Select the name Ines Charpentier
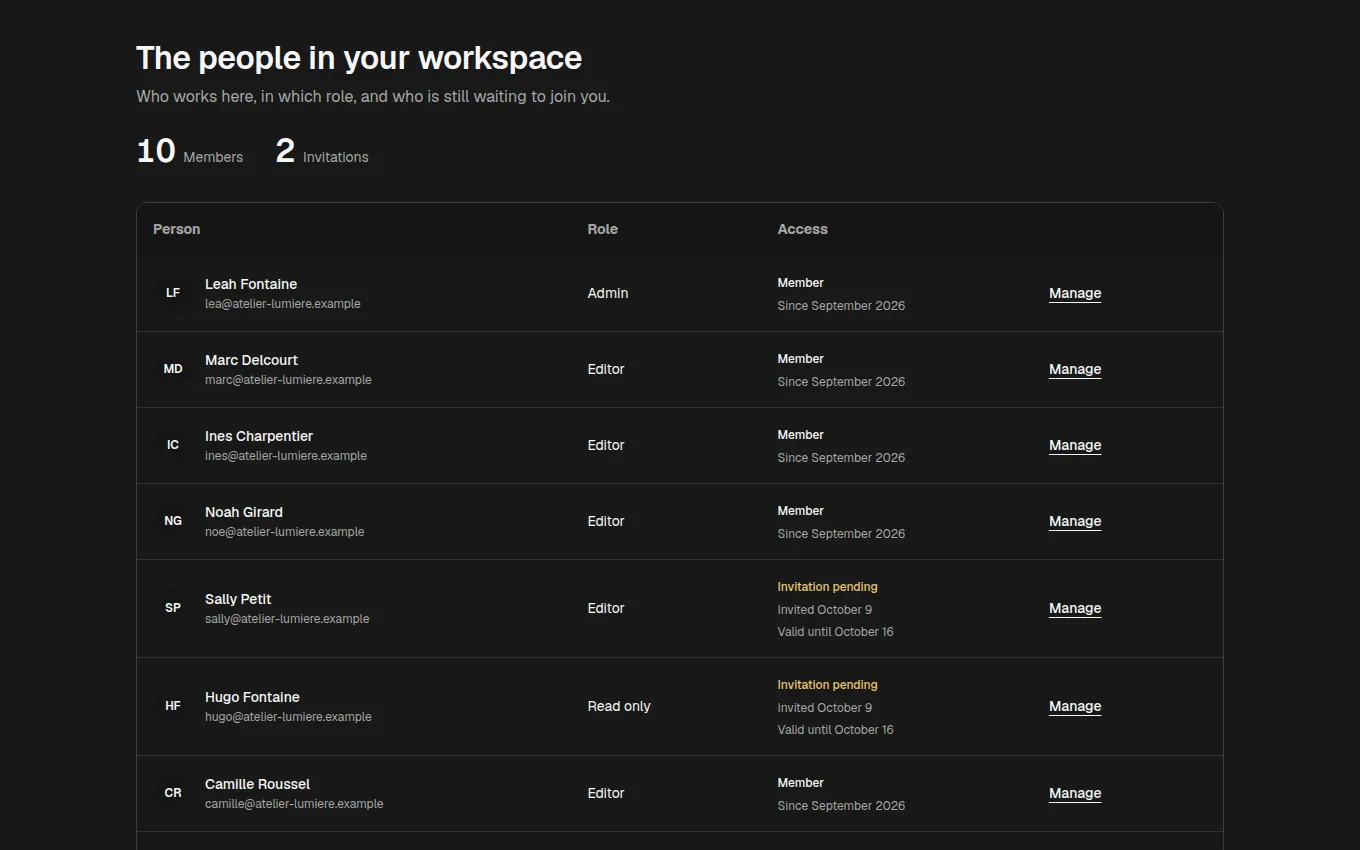 [x=259, y=436]
